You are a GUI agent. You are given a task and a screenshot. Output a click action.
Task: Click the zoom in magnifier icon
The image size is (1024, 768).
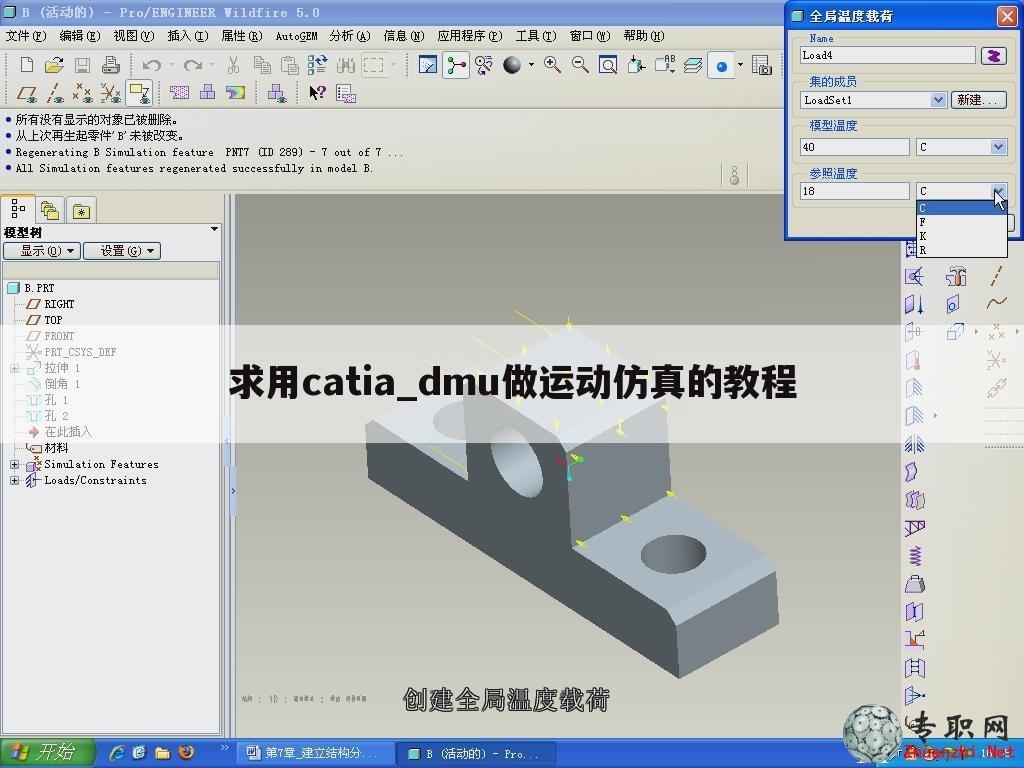point(552,65)
